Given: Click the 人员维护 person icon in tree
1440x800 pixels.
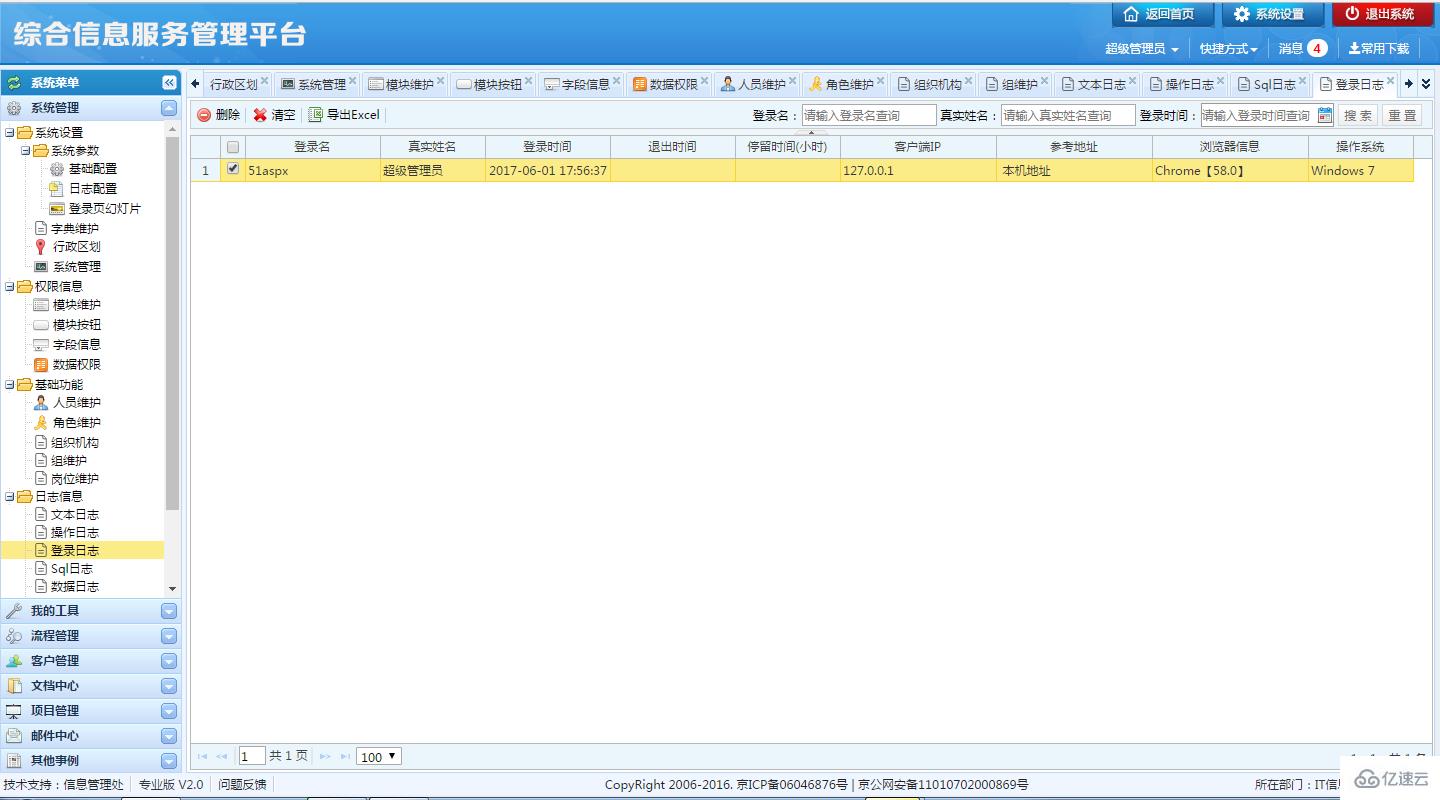Looking at the screenshot, I should click(x=41, y=403).
